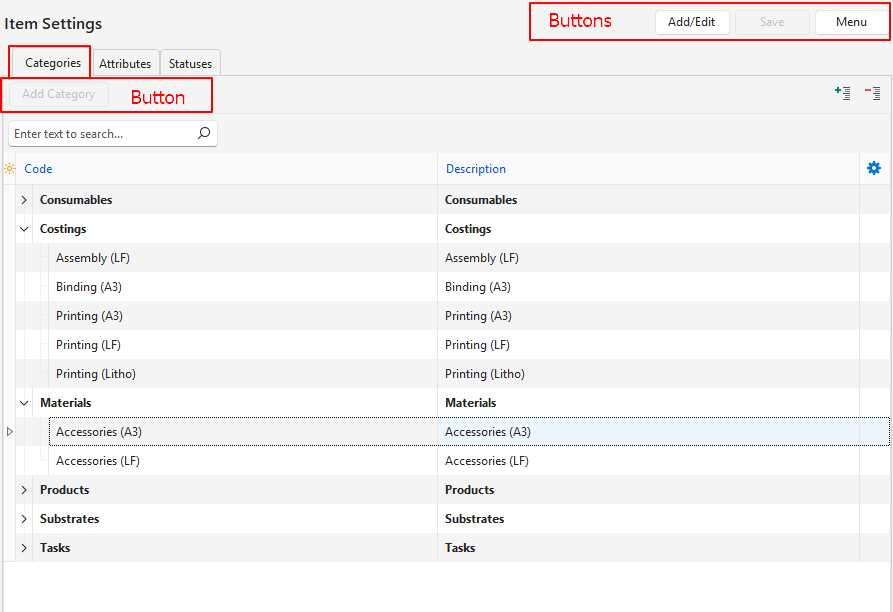Collapse the Costings category
Image resolution: width=893 pixels, height=612 pixels.
point(24,229)
